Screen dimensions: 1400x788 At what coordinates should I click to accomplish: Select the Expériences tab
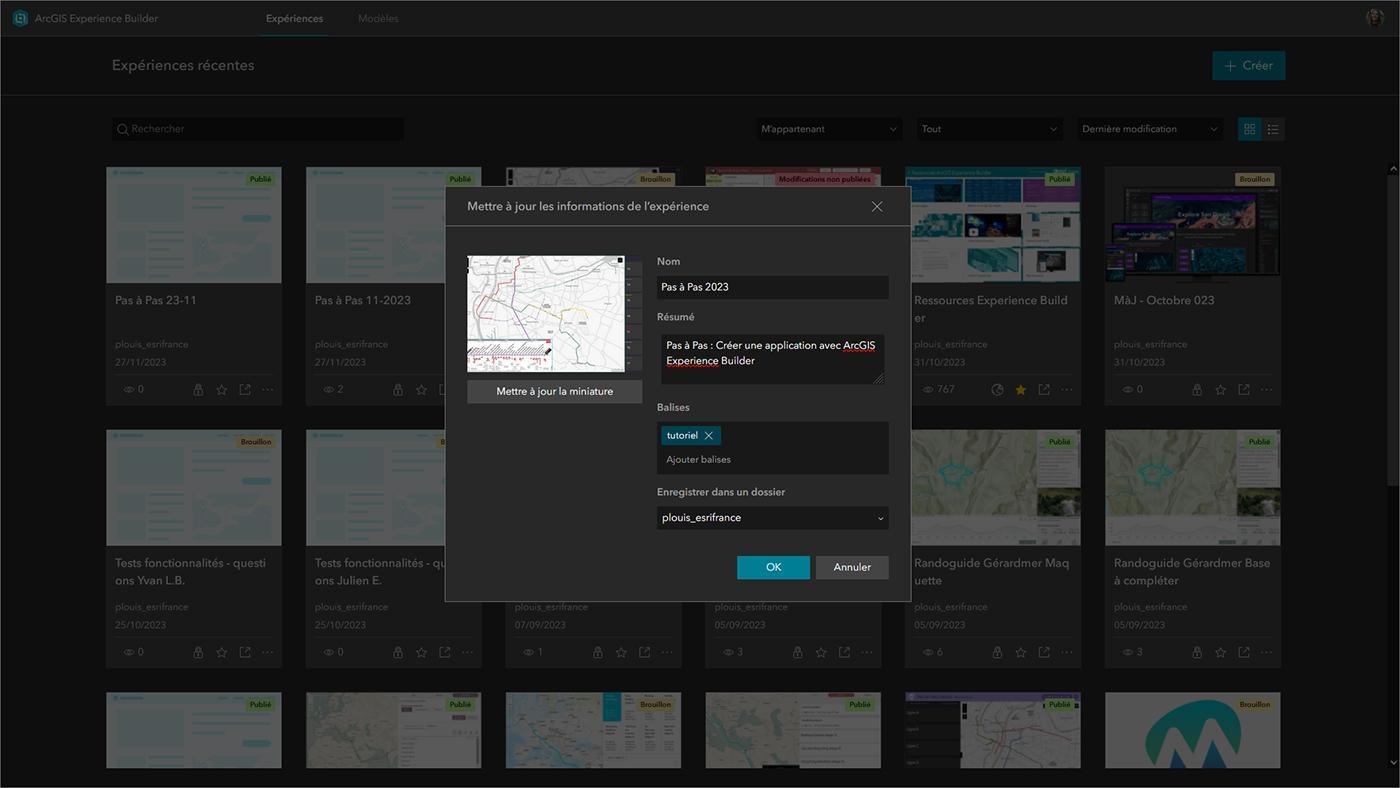click(x=294, y=18)
